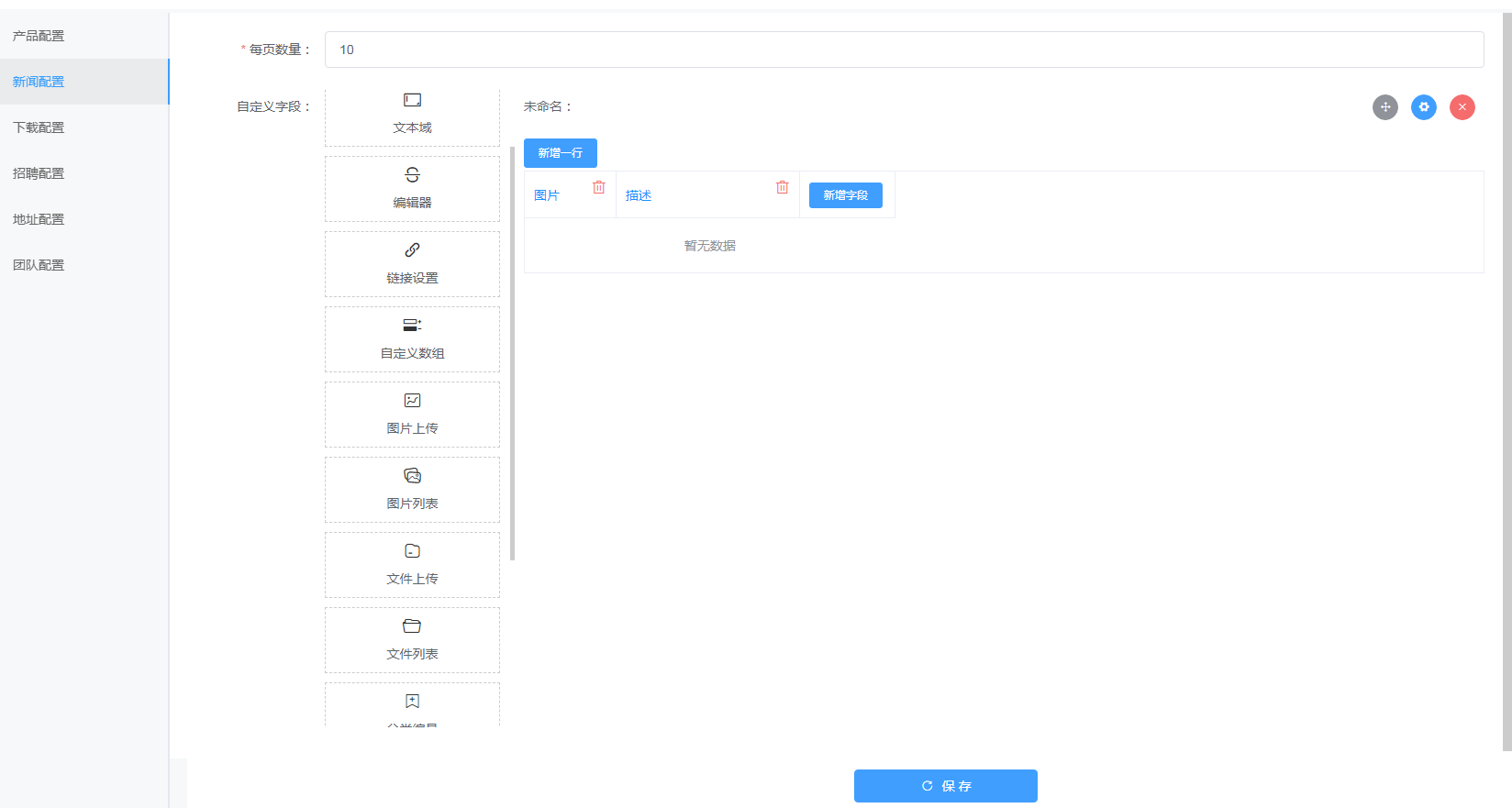Click the bookmark icon below 文件列表
Image resolution: width=1512 pixels, height=808 pixels.
coord(412,702)
